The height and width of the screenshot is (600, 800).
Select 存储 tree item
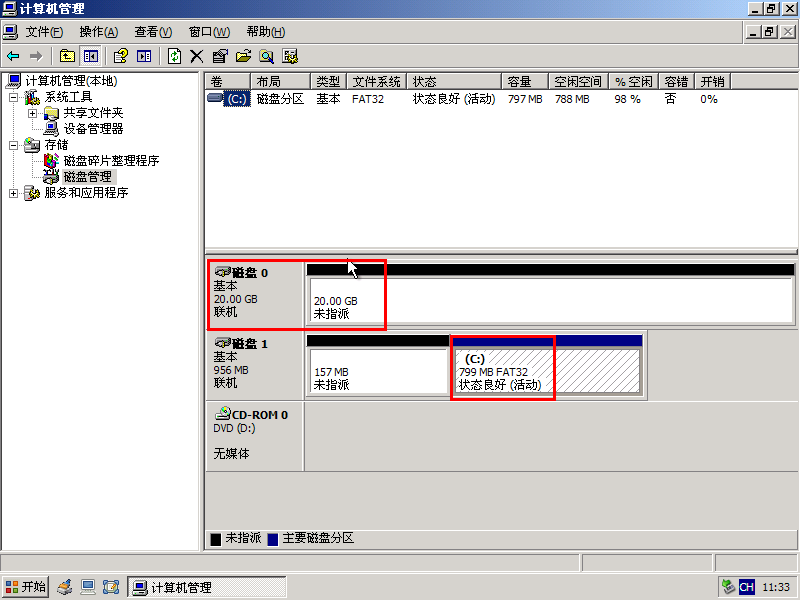[x=57, y=145]
